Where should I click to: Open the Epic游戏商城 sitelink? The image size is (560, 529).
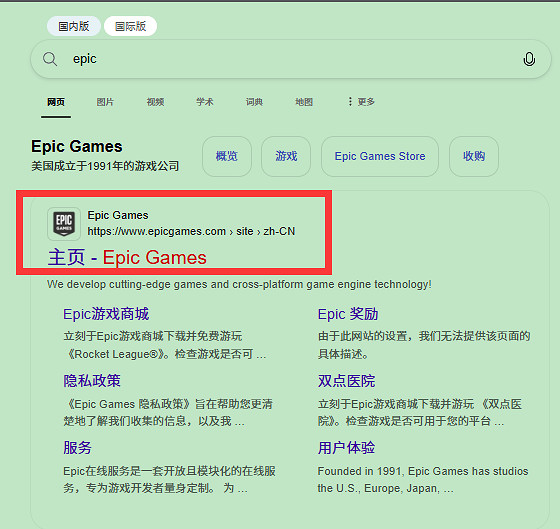106,314
